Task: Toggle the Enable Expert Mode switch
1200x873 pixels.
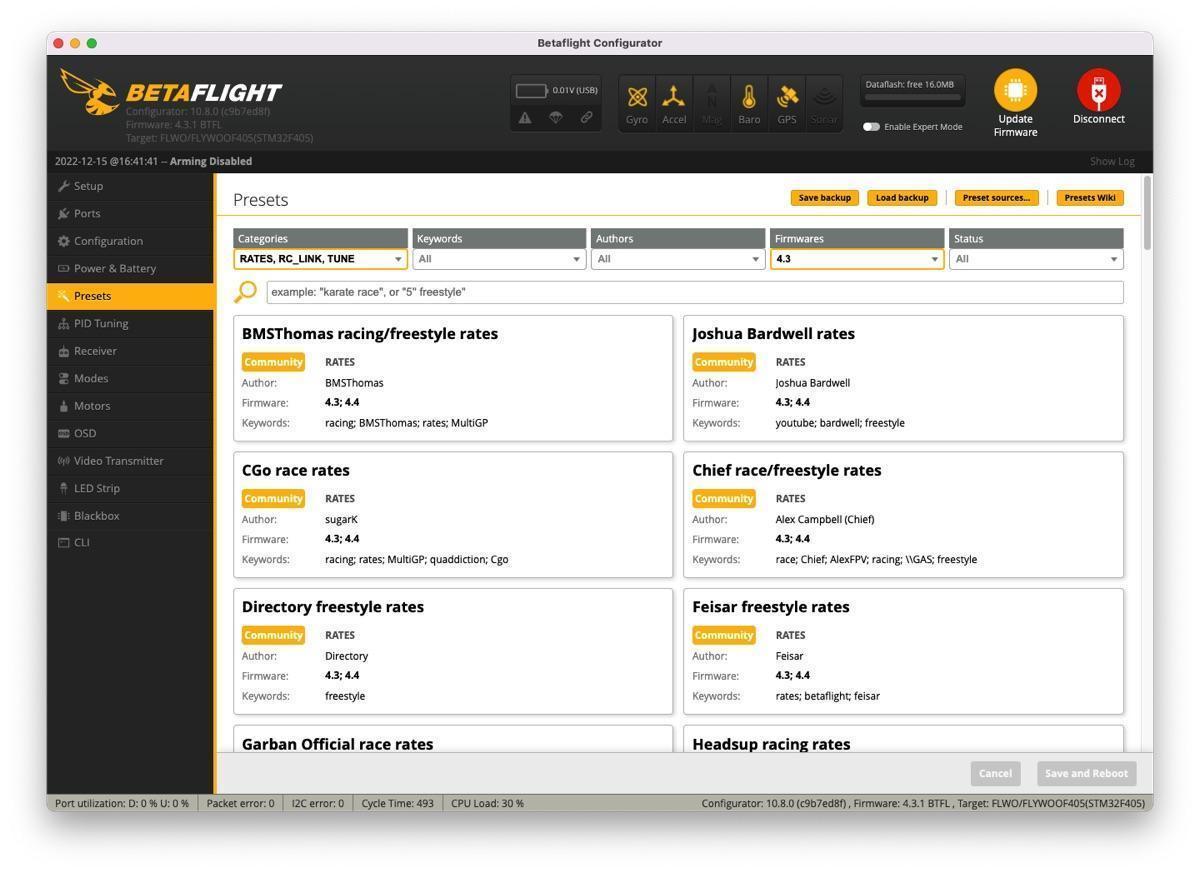Action: click(x=871, y=127)
